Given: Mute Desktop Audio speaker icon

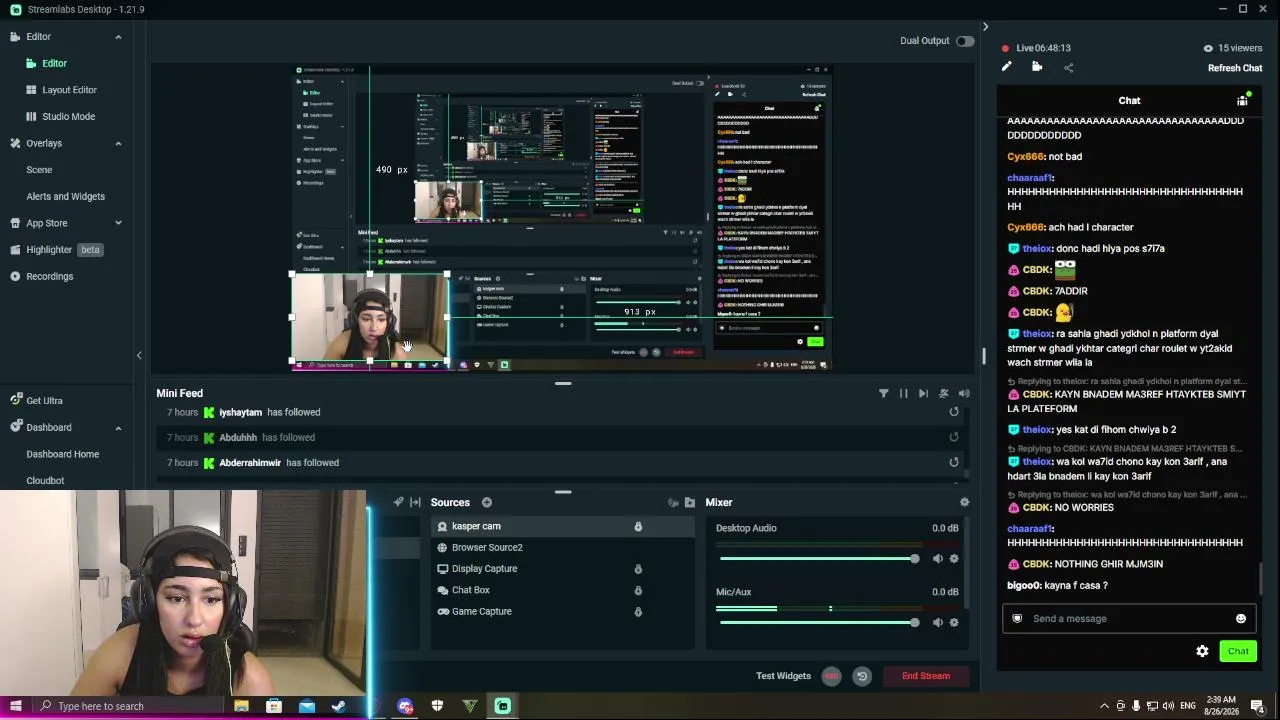Looking at the screenshot, I should pyautogui.click(x=937, y=558).
